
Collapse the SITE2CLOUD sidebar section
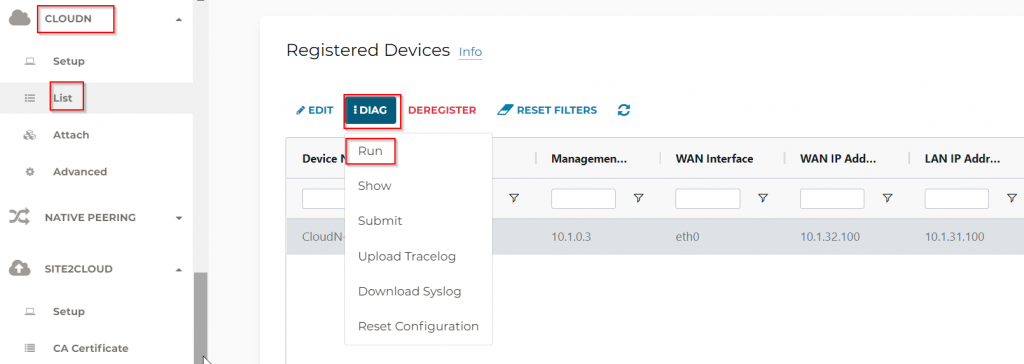pos(179,269)
